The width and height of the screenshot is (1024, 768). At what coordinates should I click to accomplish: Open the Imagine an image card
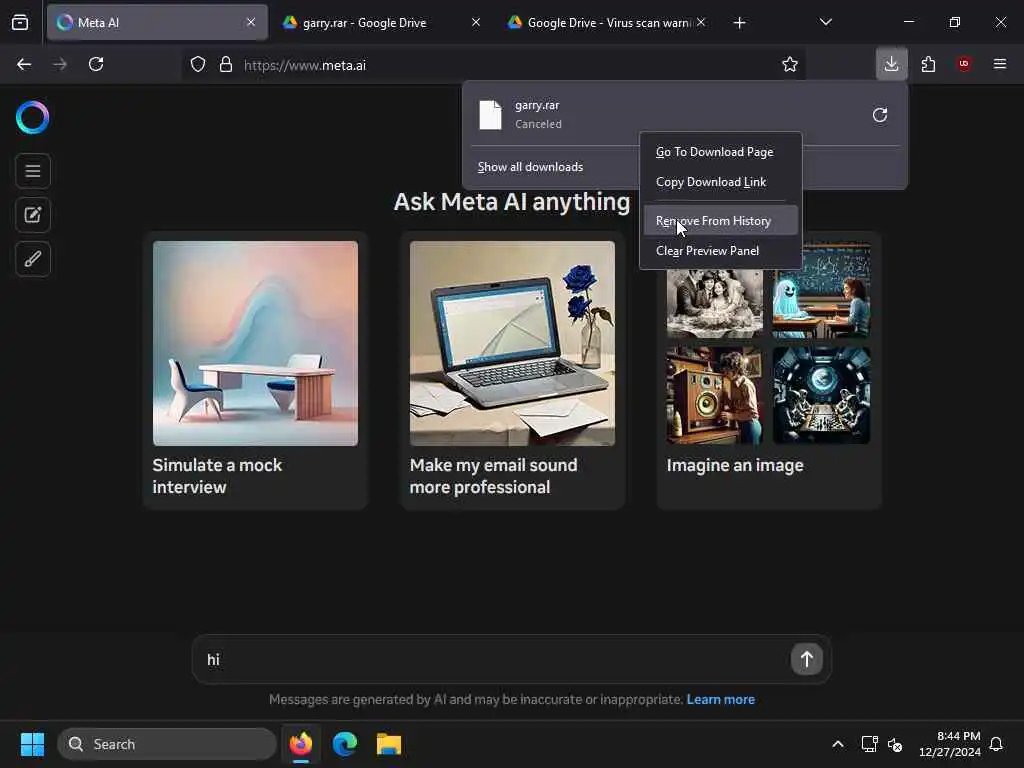tap(769, 370)
